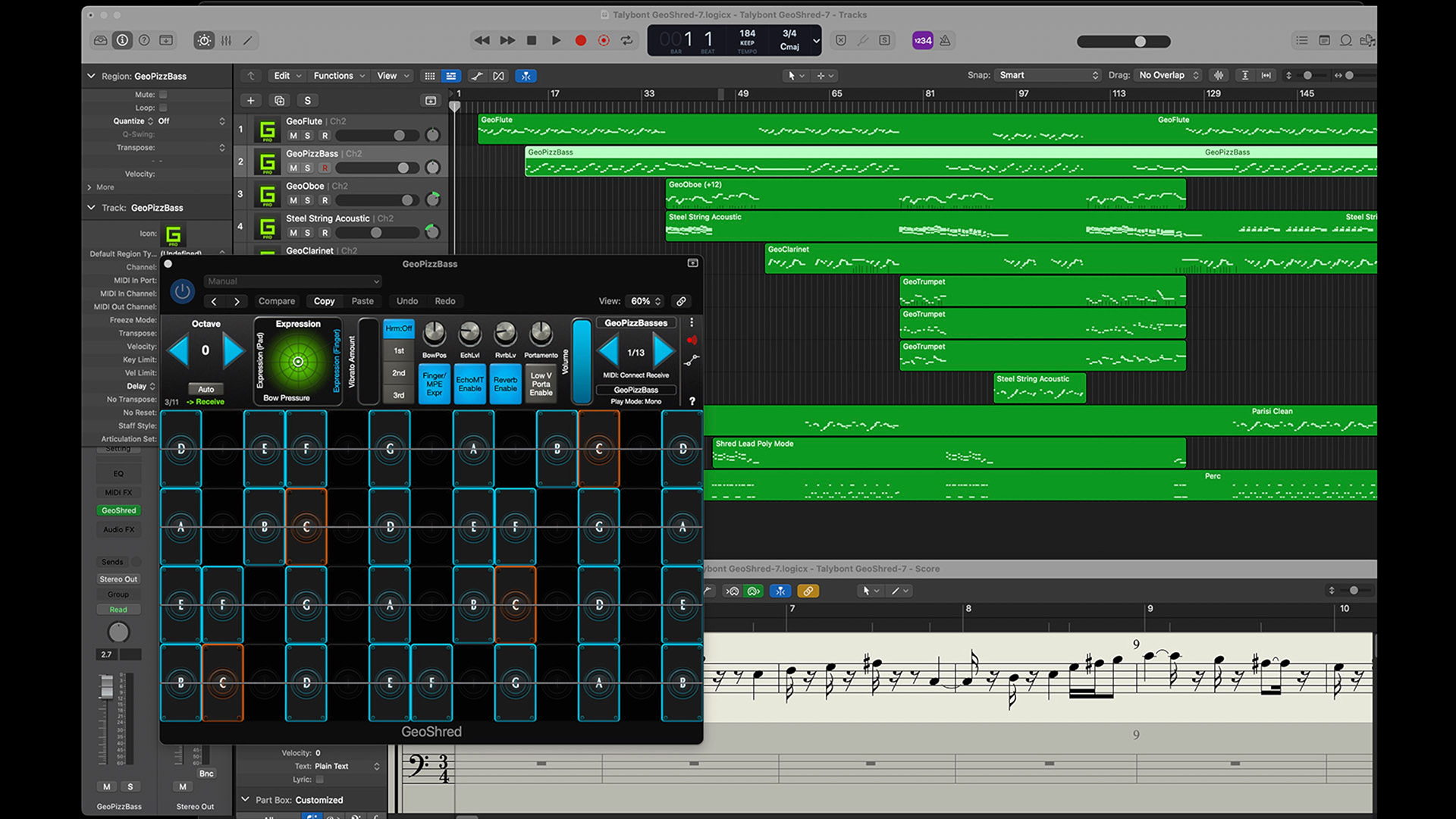
Task: Click the Octave Auto button
Action: [x=206, y=389]
